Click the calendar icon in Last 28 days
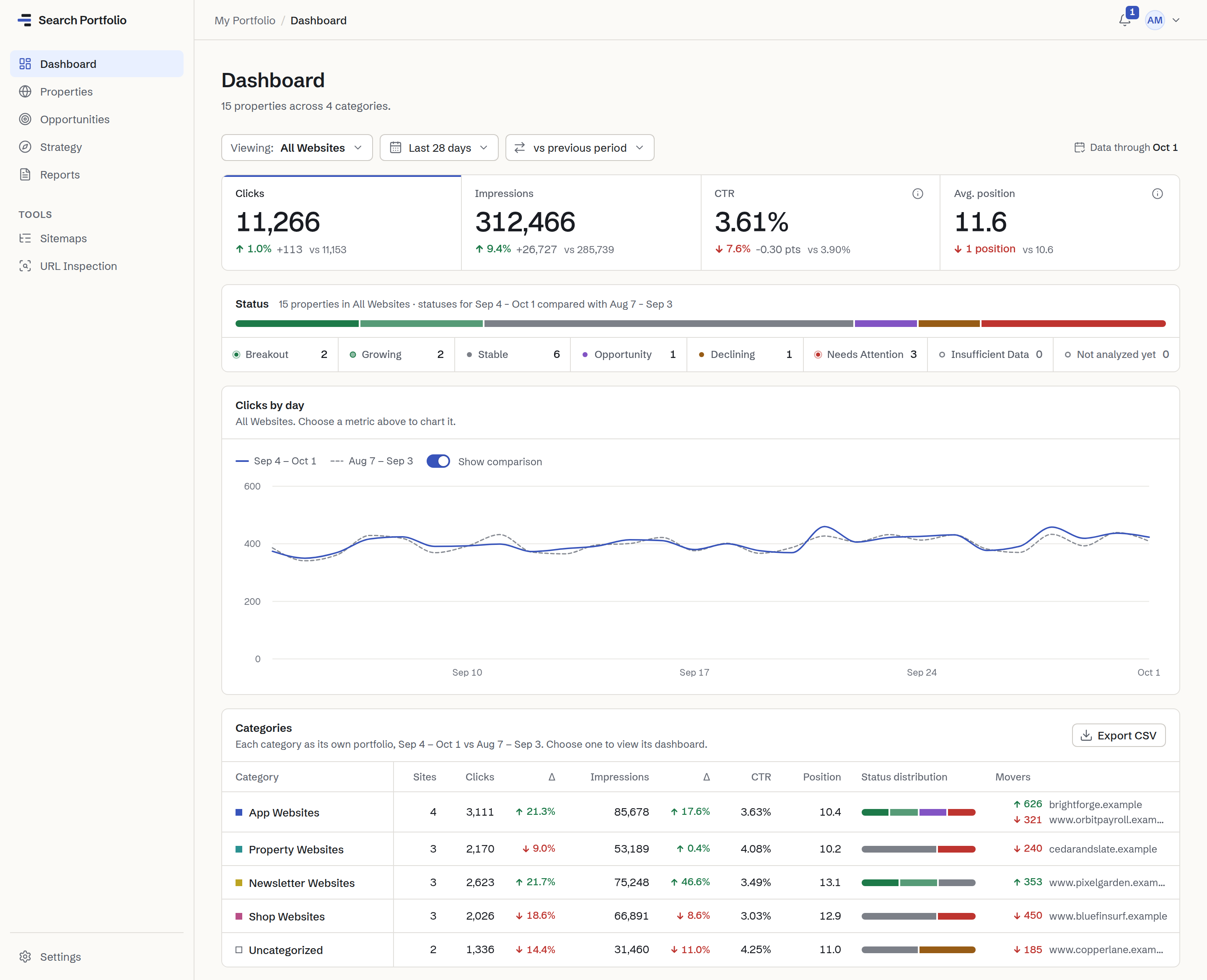Viewport: 1207px width, 980px height. [396, 148]
